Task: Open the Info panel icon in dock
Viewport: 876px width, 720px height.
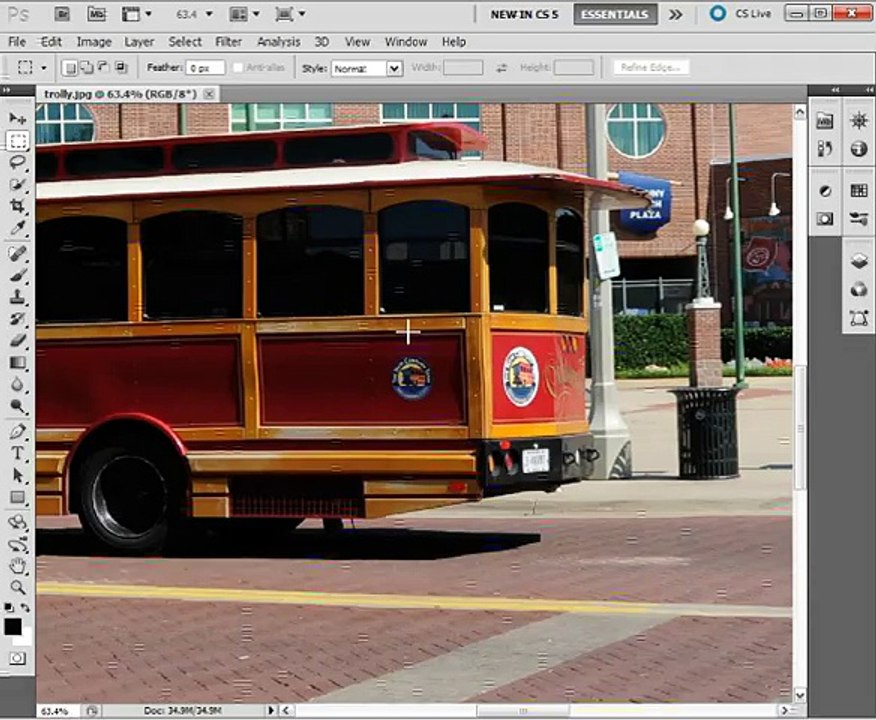Action: click(x=859, y=148)
